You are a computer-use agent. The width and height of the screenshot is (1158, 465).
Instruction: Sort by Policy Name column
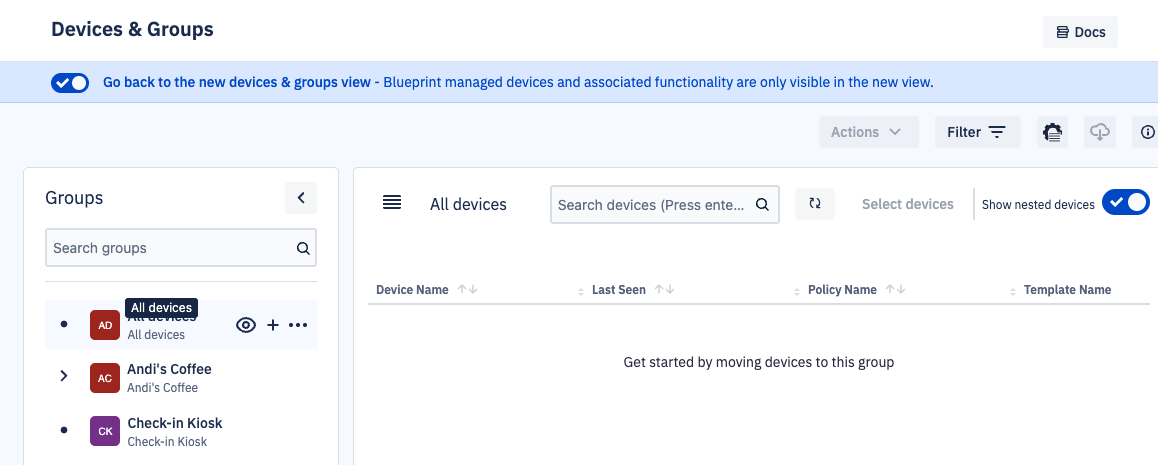[x=895, y=290]
